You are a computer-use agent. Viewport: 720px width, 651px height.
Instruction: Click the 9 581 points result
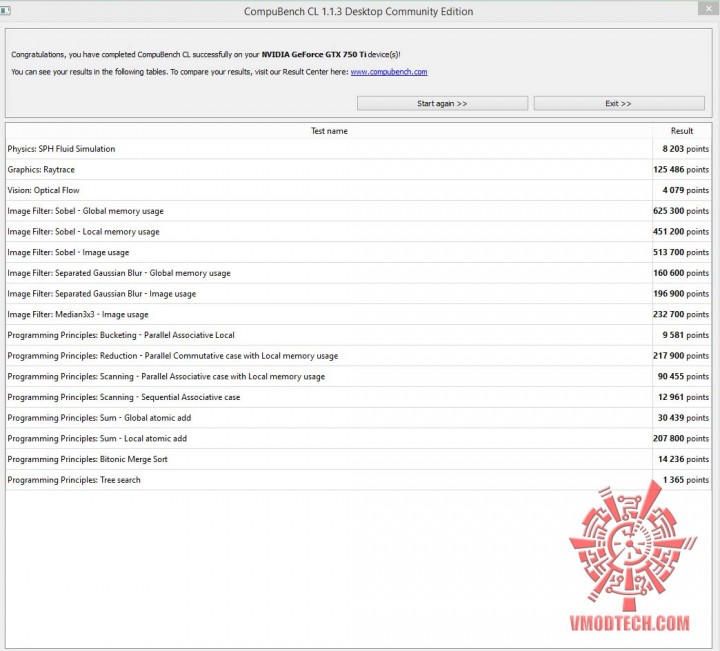686,335
